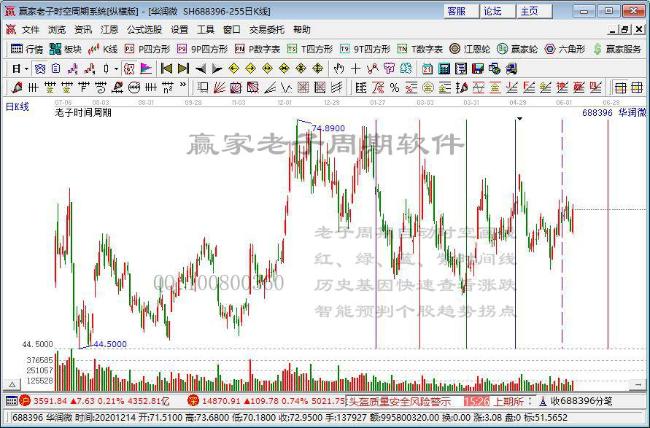Select the hand pan tool
650x428 pixels.
pyautogui.click(x=339, y=68)
